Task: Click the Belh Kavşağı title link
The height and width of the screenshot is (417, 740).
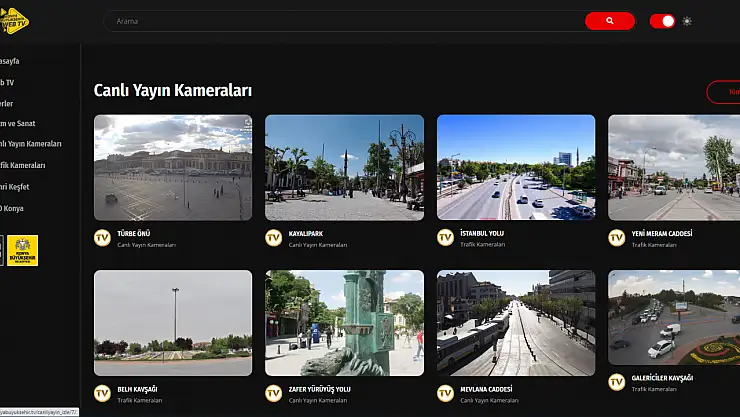Action: (x=137, y=389)
